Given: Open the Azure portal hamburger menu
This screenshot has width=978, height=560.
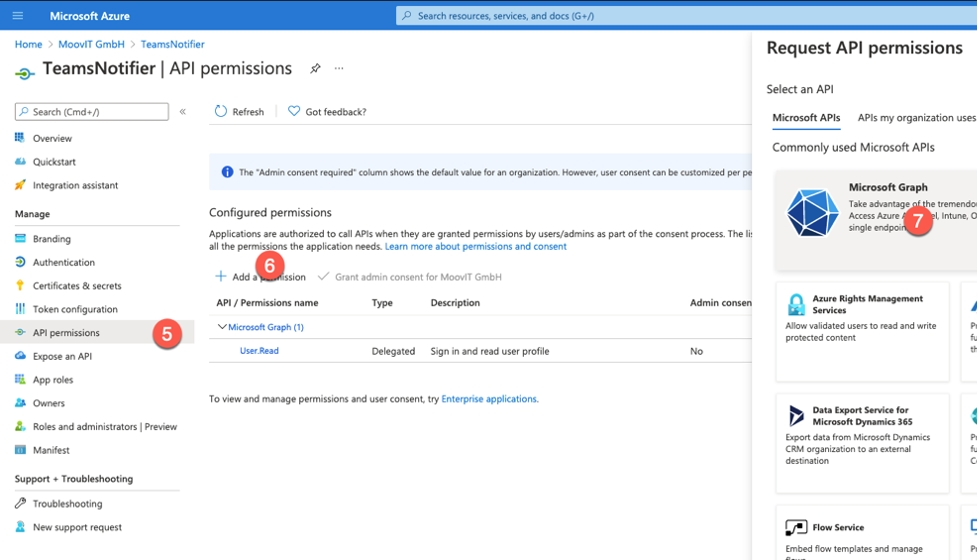Looking at the screenshot, I should coord(17,16).
